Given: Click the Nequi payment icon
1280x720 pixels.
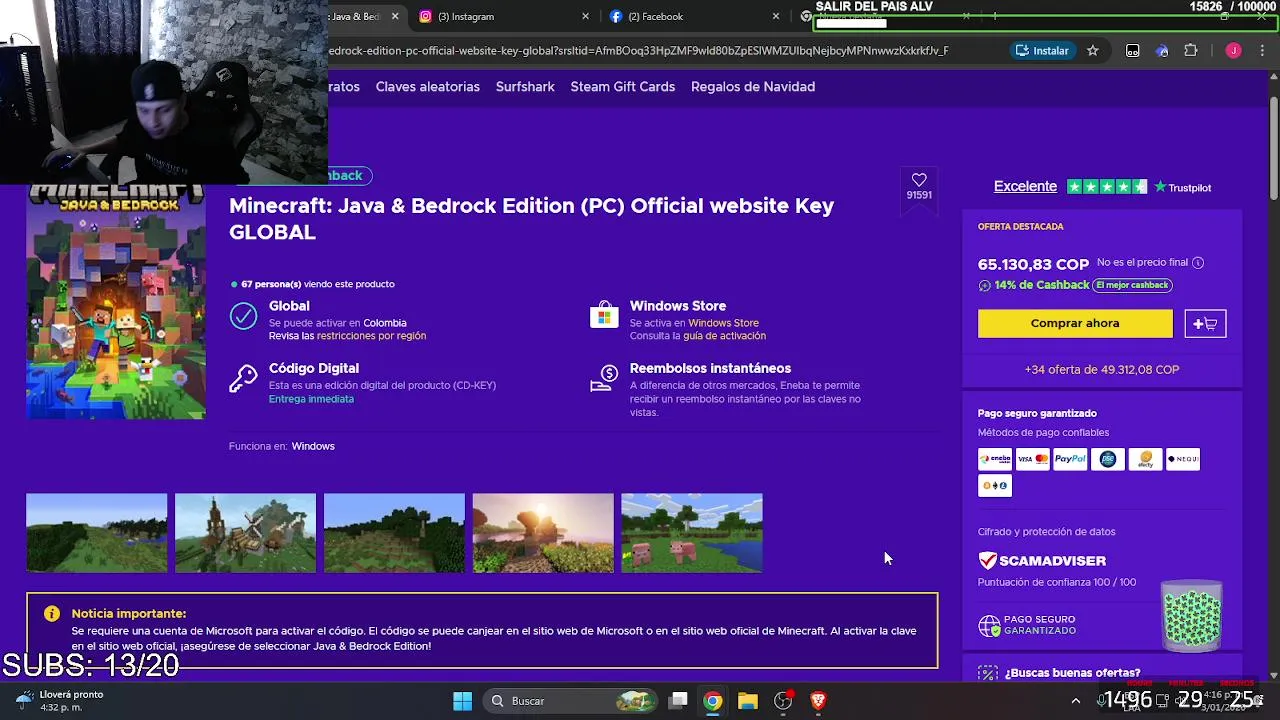Looking at the screenshot, I should [1183, 459].
